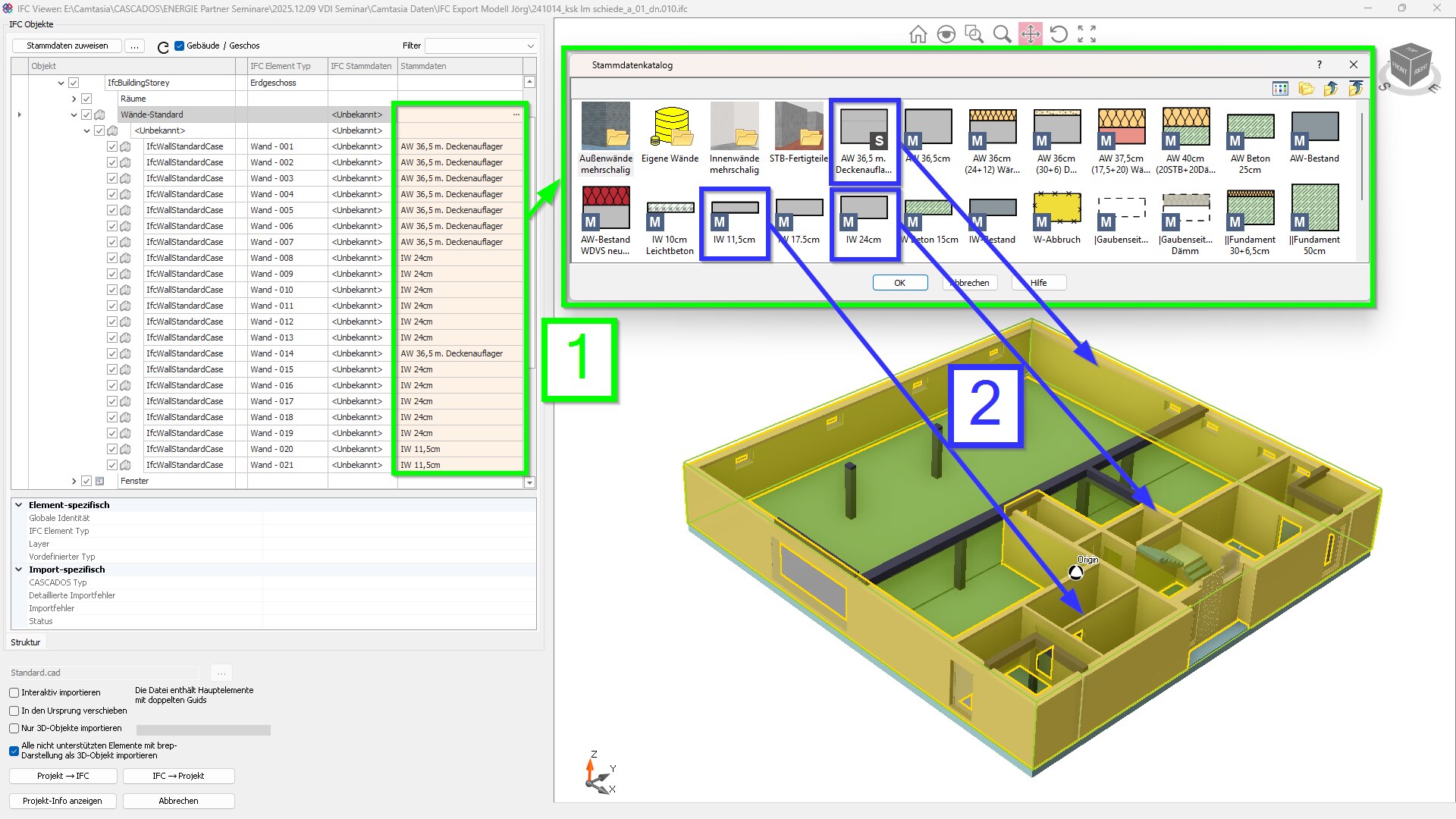The image size is (1456, 819).
Task: Click Hilfe in Stammdatenkatalog dialog
Action: coord(1038,283)
